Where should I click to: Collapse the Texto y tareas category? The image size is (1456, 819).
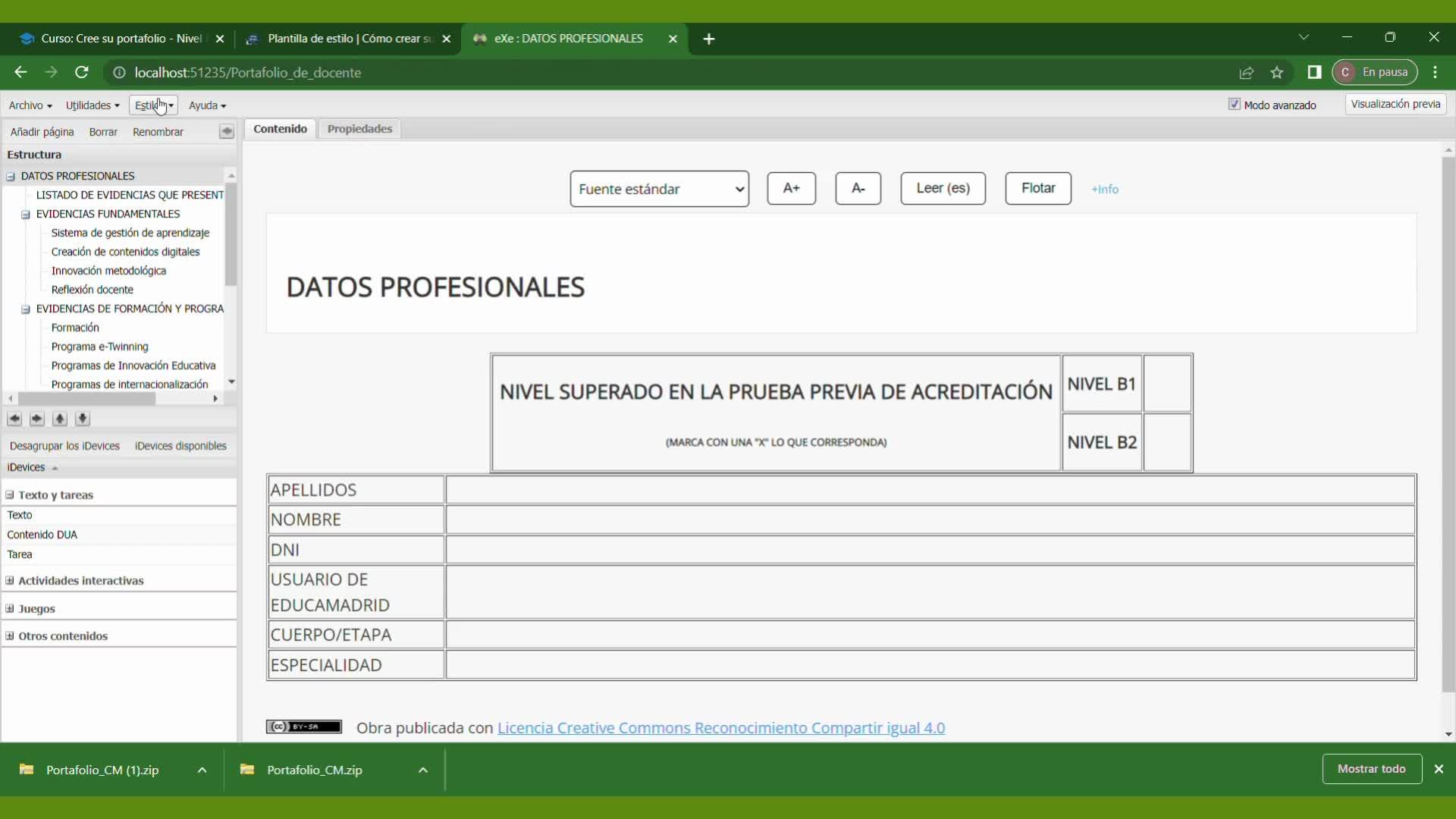pyautogui.click(x=10, y=495)
